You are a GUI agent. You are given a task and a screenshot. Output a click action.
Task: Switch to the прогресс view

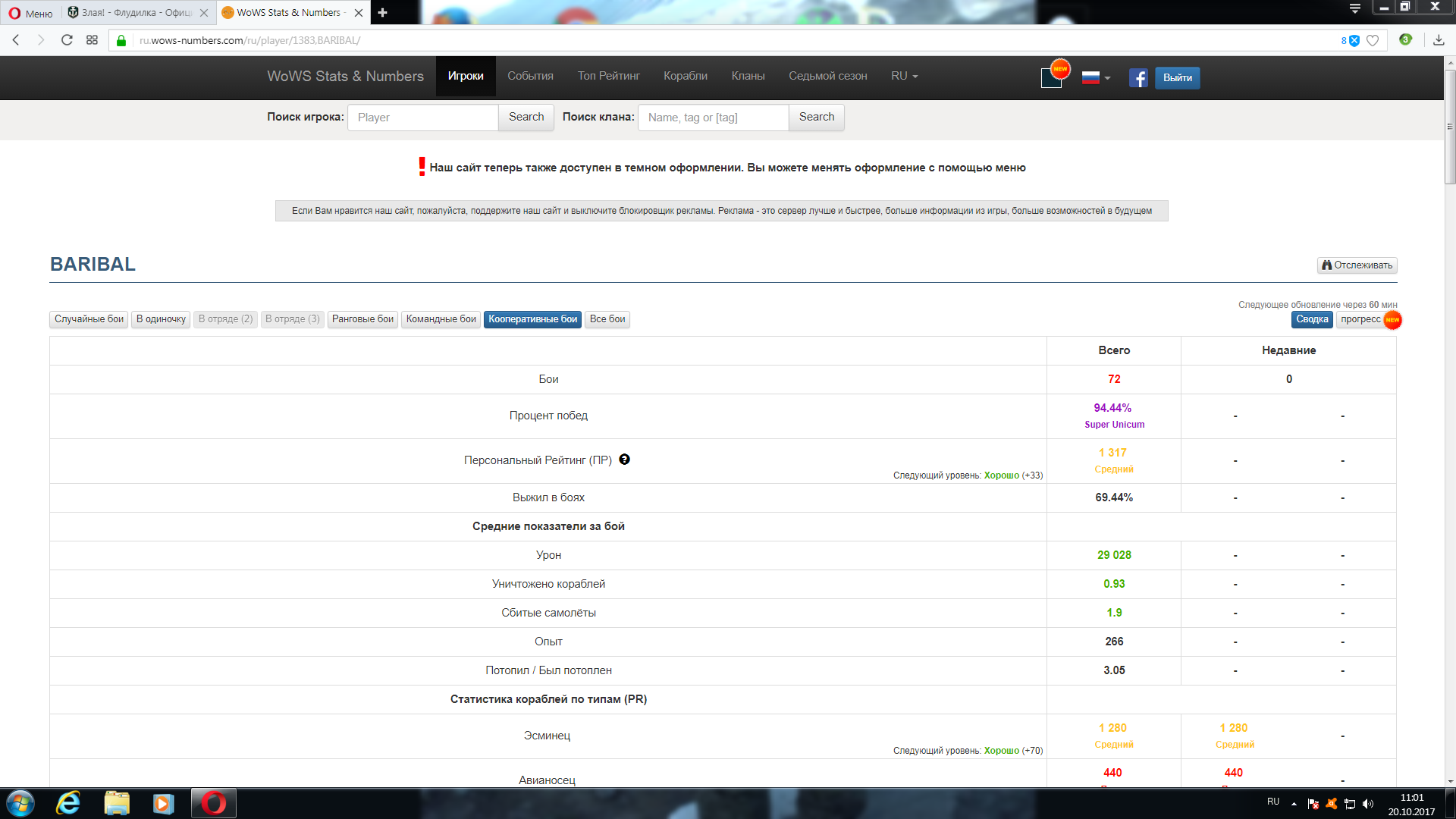click(1360, 319)
